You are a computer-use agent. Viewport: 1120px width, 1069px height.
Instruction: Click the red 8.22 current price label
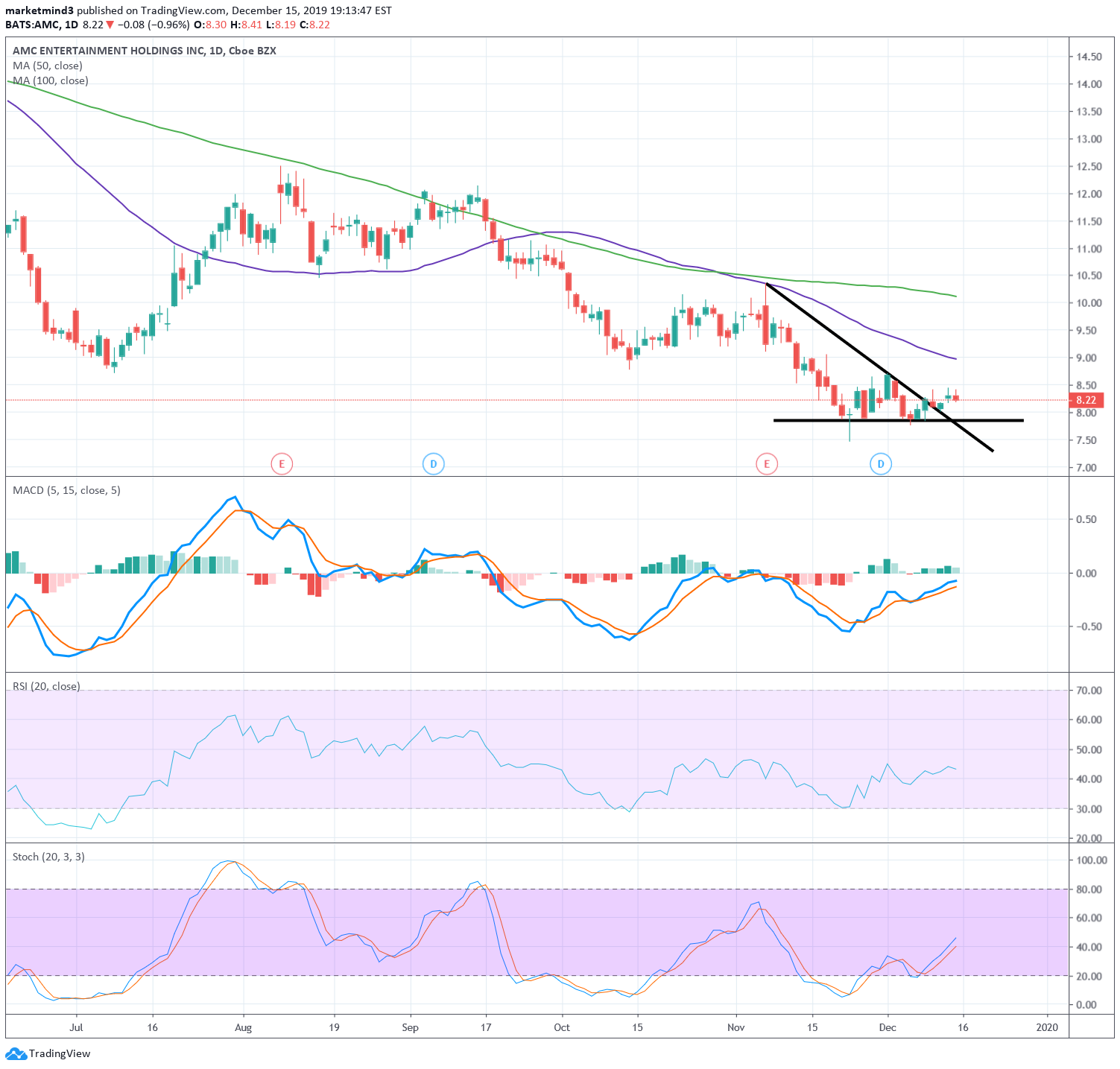coord(1086,400)
